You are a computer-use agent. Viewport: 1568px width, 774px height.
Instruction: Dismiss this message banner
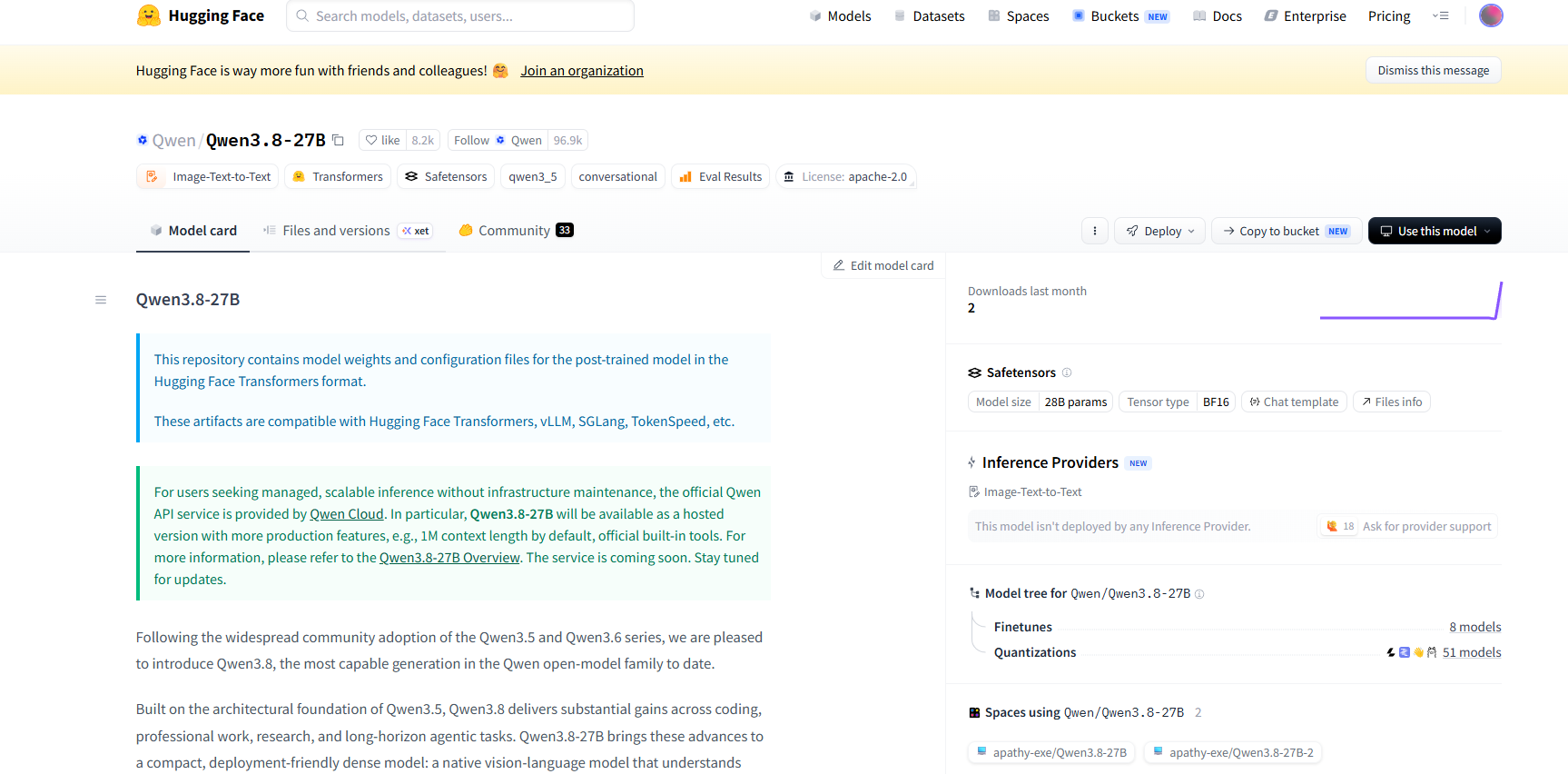1433,70
